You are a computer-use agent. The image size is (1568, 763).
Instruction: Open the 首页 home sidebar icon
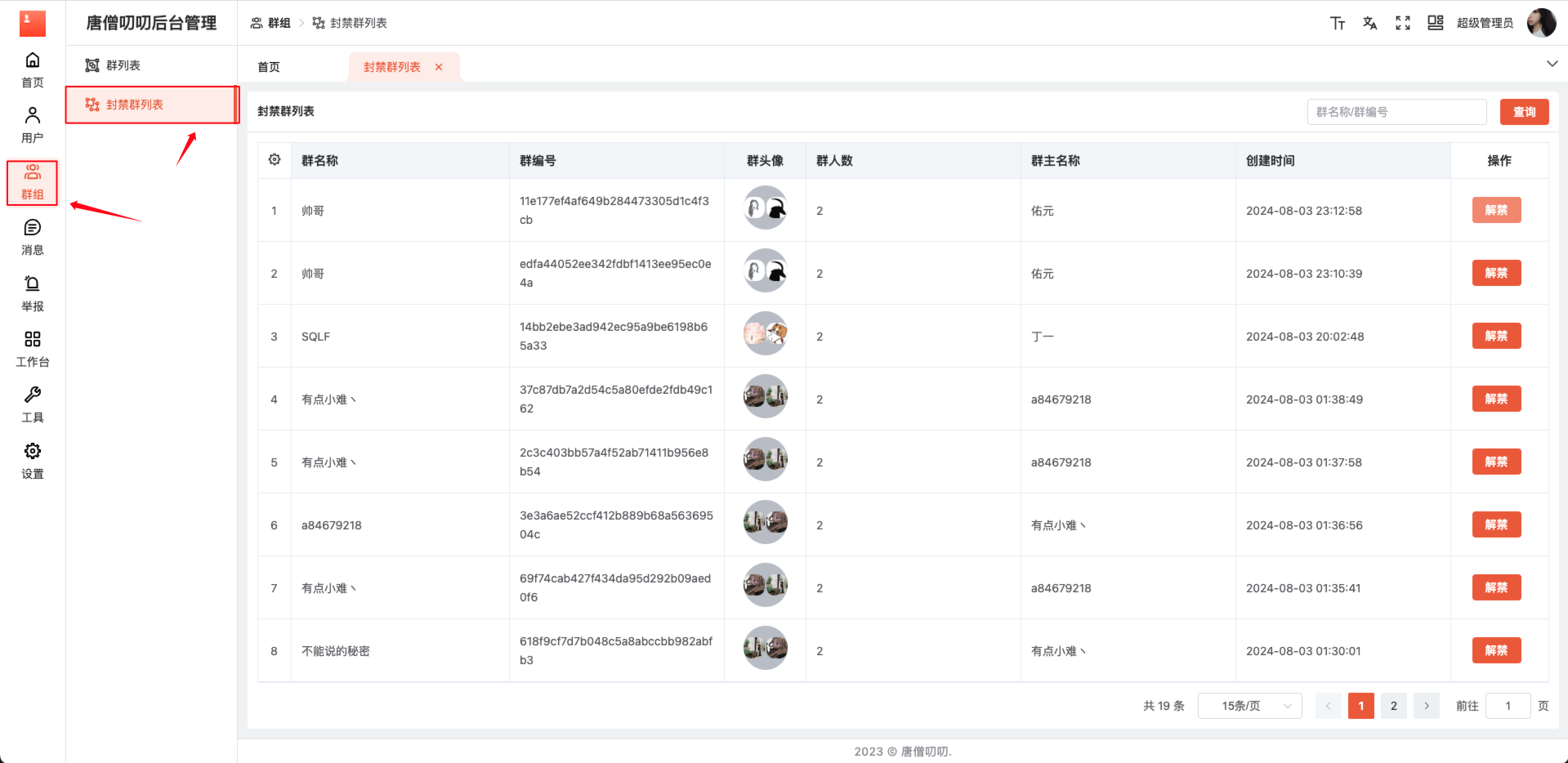click(33, 69)
